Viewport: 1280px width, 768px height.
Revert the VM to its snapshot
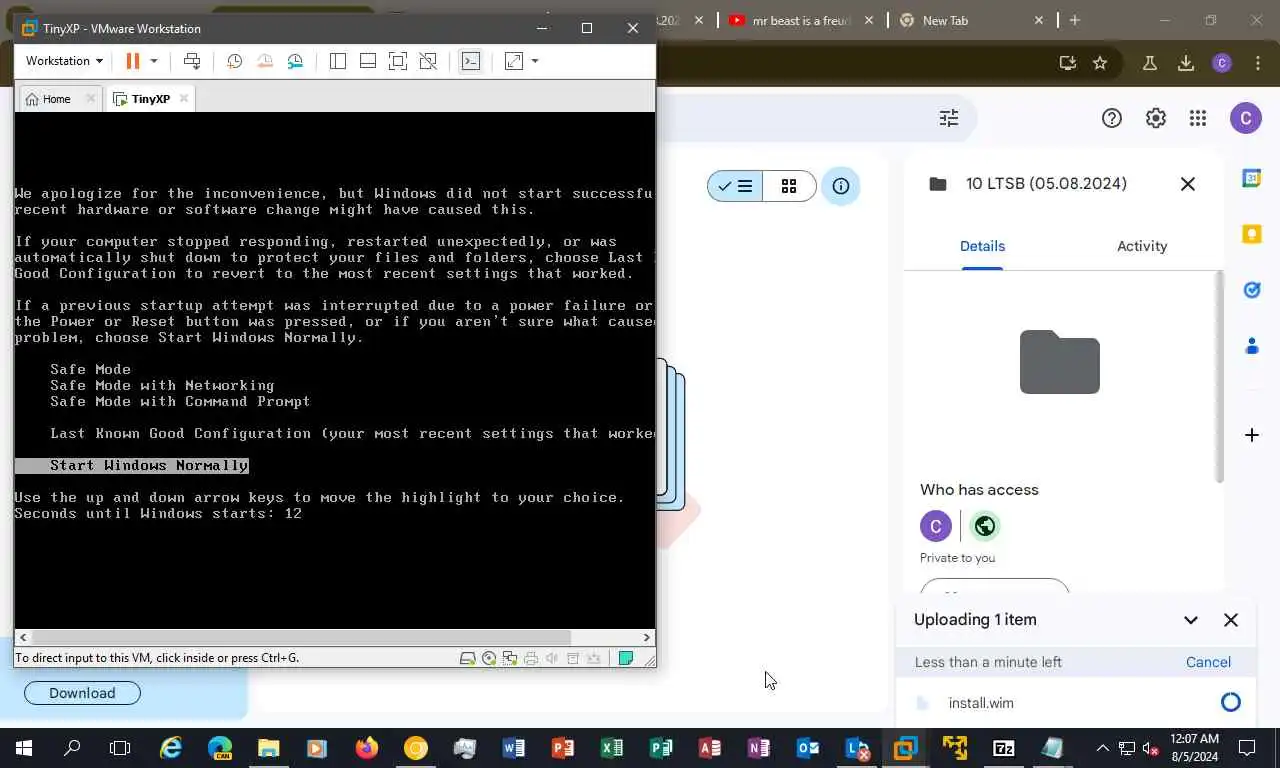tap(265, 61)
